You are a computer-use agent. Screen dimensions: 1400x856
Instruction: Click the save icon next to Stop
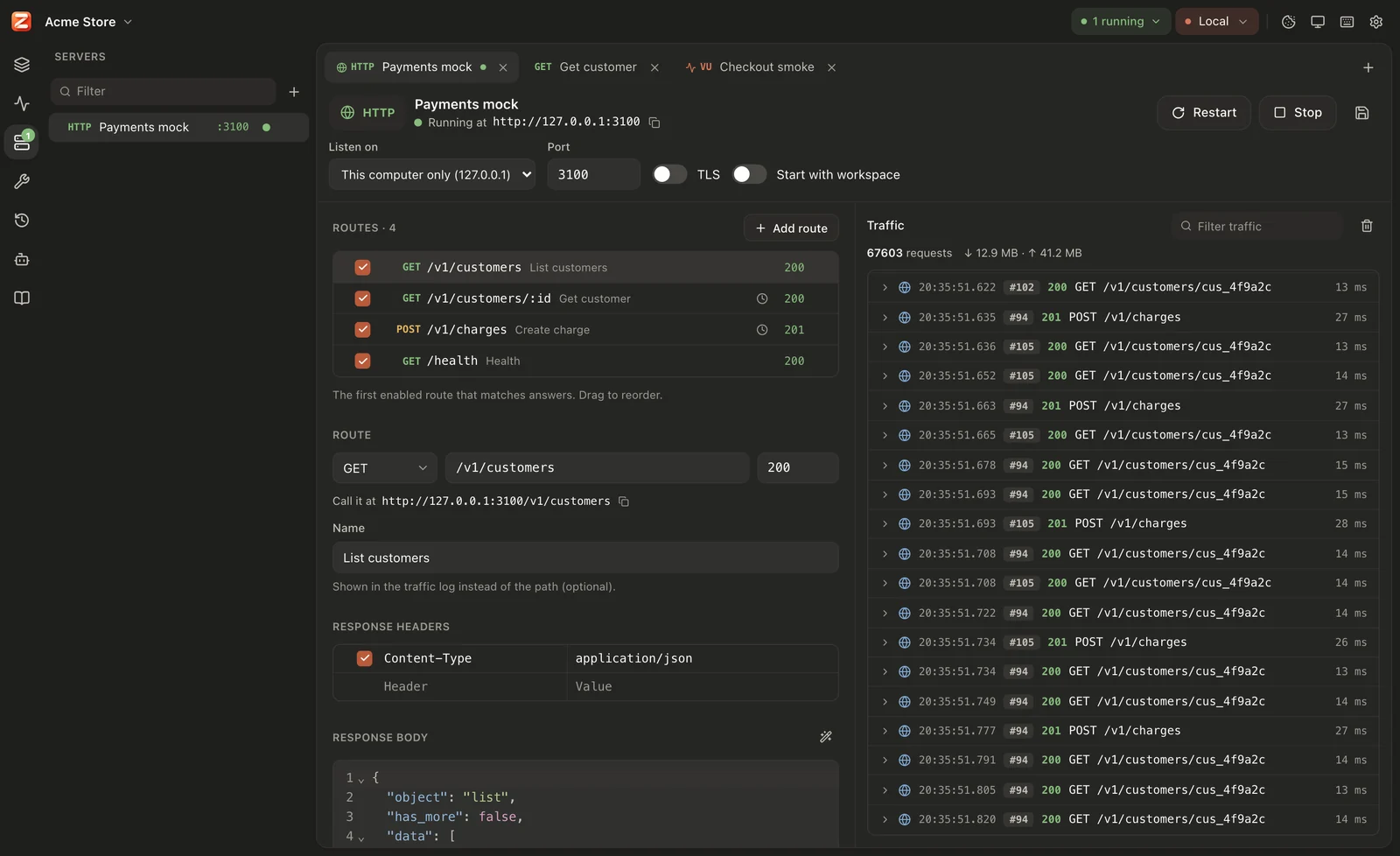pos(1361,113)
